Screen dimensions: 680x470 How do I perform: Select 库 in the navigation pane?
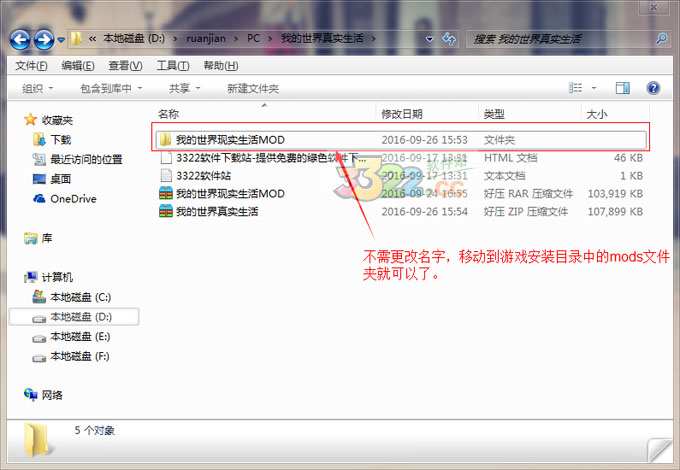pyautogui.click(x=47, y=238)
